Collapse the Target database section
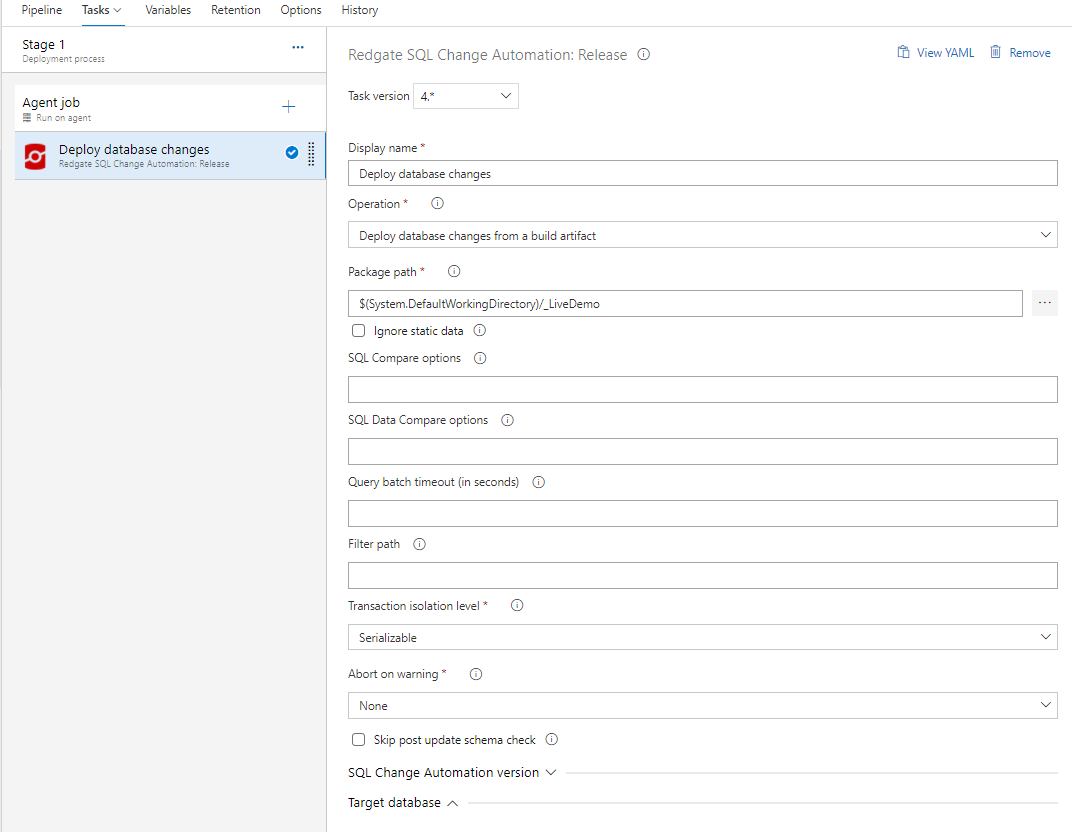1072x832 pixels. tap(403, 803)
